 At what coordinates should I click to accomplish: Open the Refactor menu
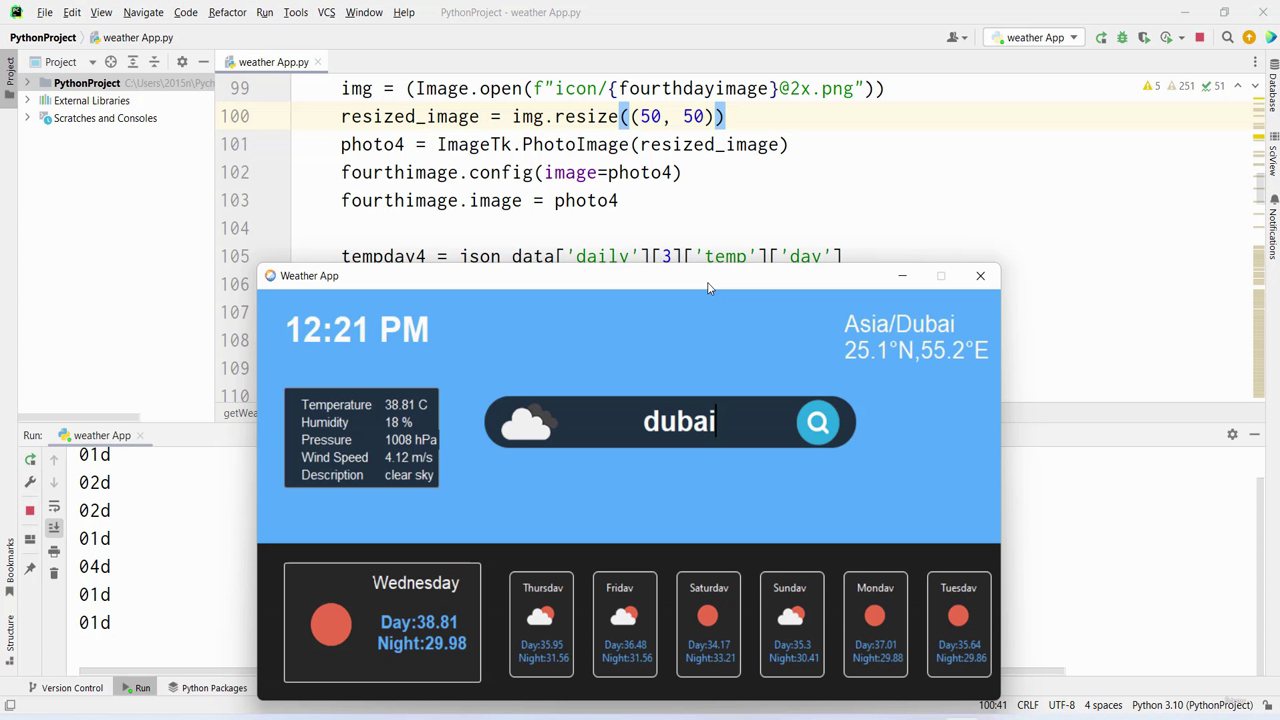coord(227,12)
